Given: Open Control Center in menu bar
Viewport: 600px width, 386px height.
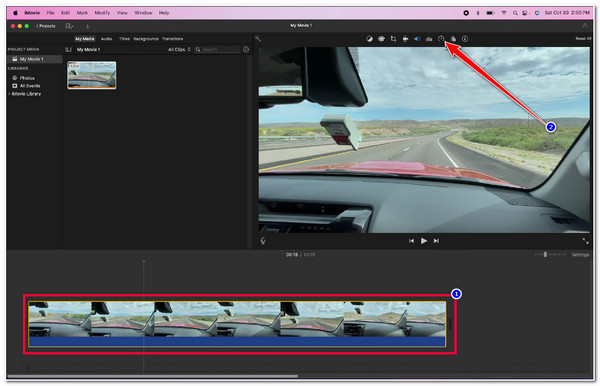Looking at the screenshot, I should pos(526,13).
